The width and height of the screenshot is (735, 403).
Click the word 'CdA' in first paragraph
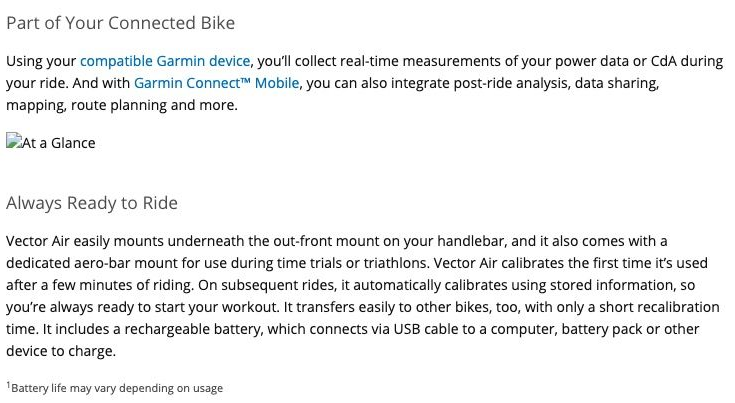point(663,61)
